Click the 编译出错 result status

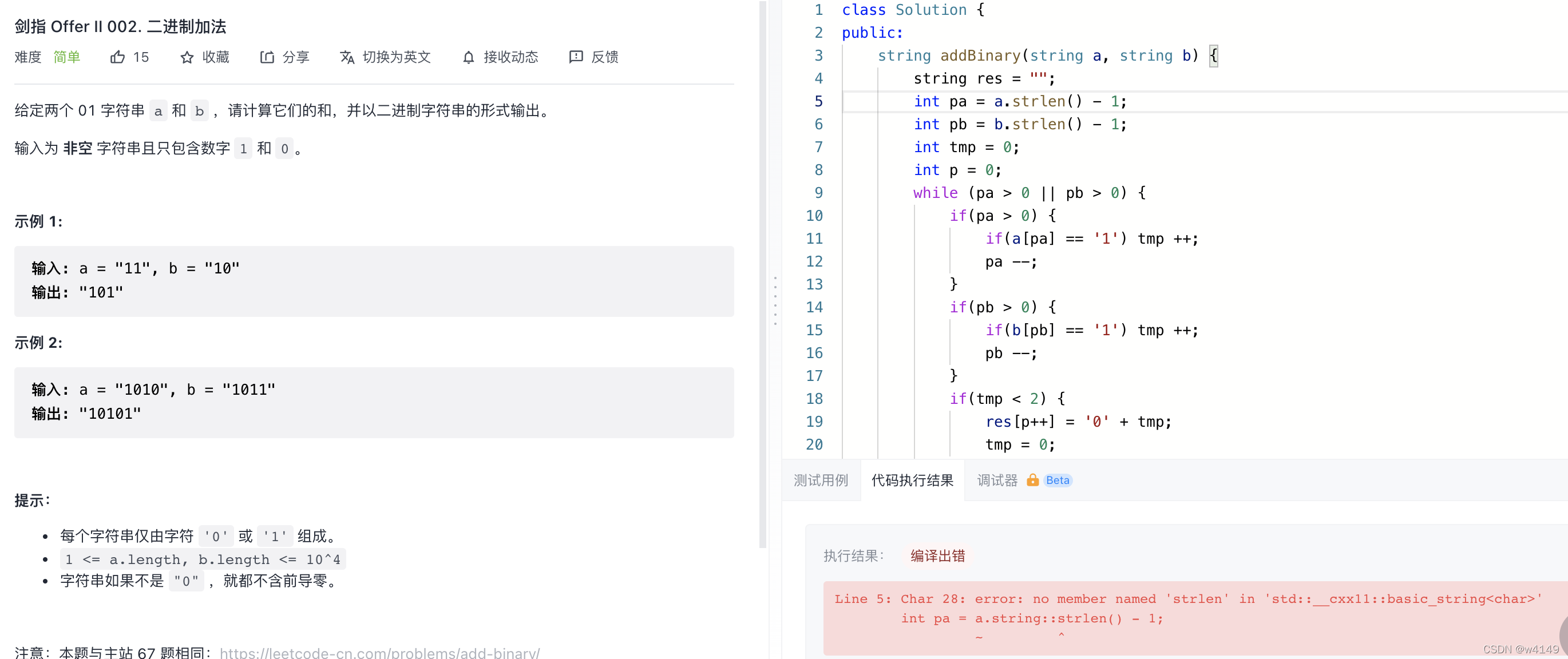937,555
